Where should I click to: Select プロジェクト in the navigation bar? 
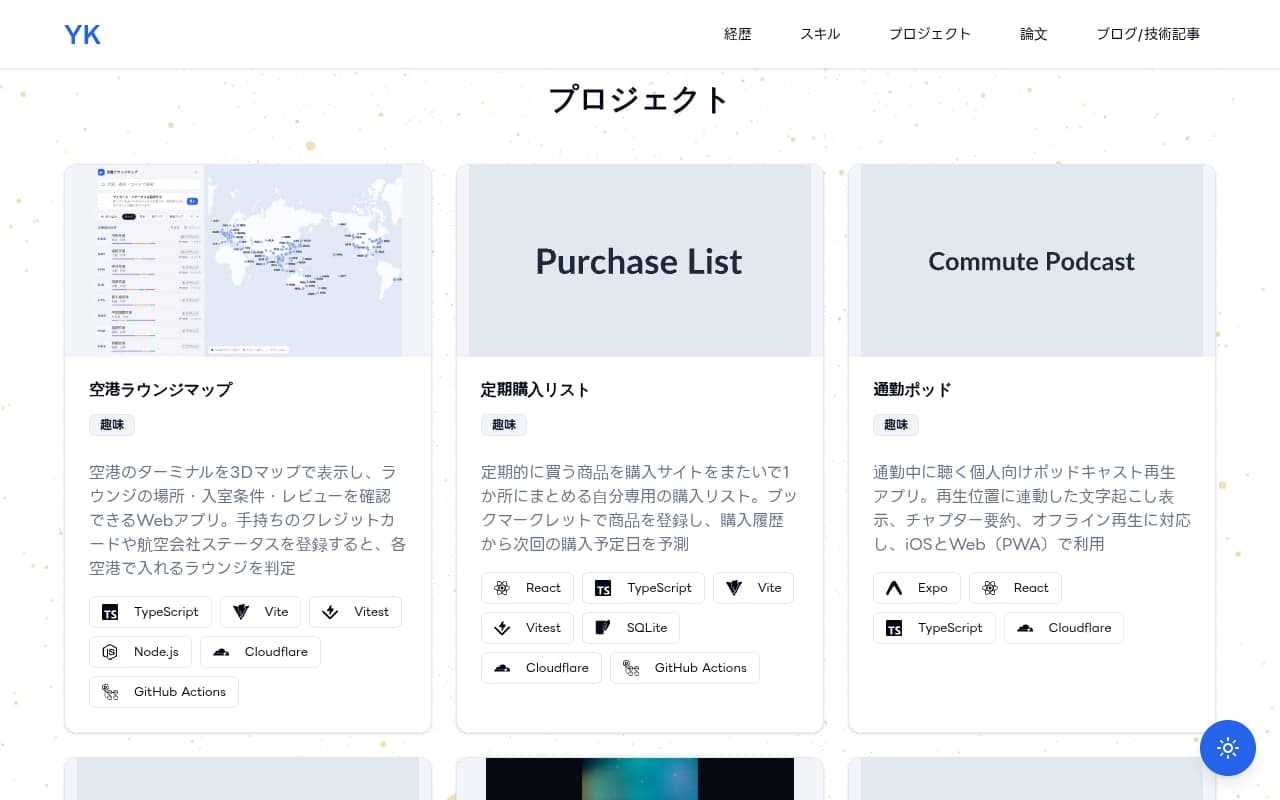tap(930, 34)
